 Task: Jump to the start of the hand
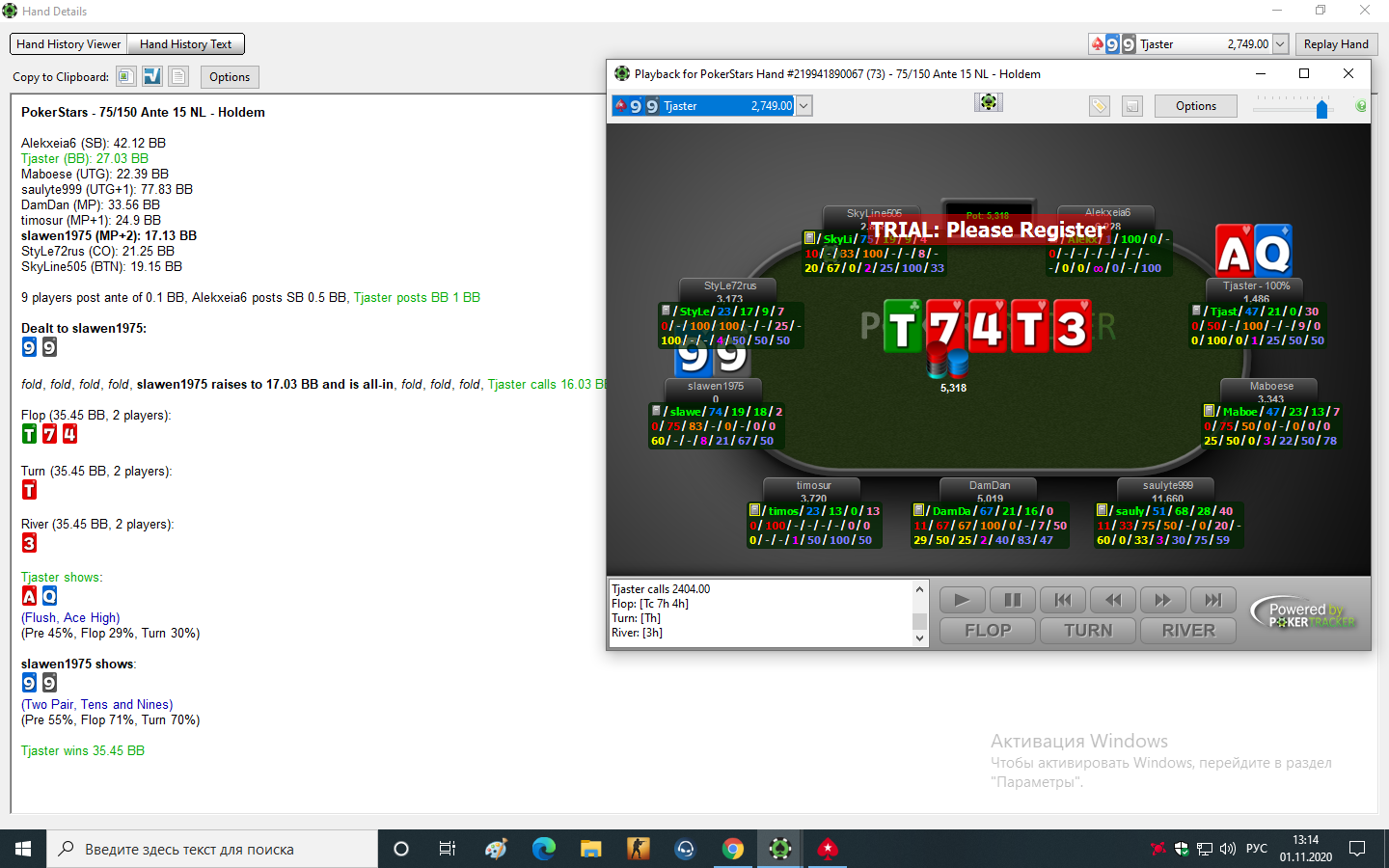1063,600
